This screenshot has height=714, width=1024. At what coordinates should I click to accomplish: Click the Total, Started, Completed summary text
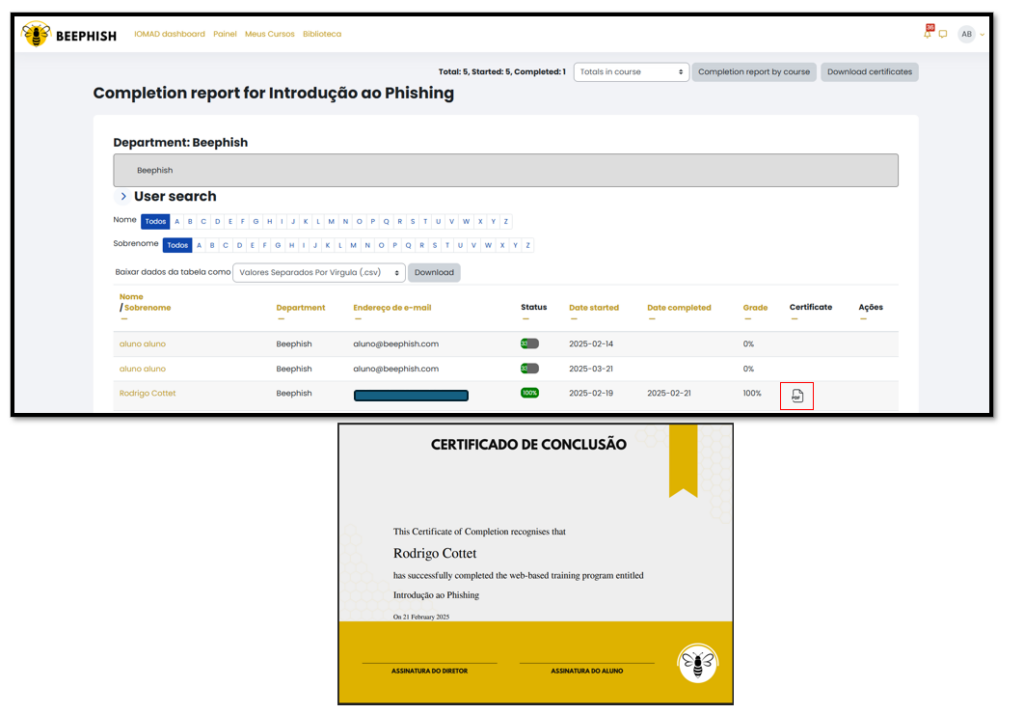tap(502, 72)
